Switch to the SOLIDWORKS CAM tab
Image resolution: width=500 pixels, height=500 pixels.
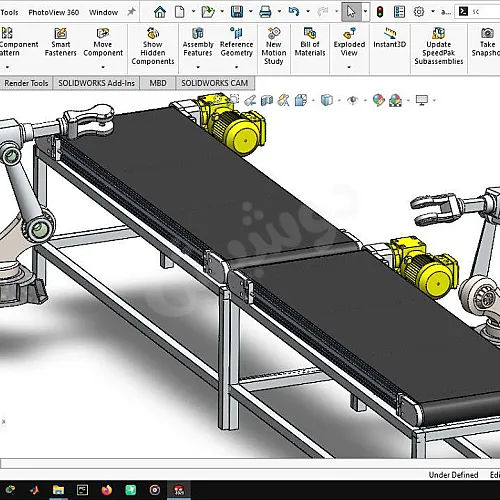[215, 83]
